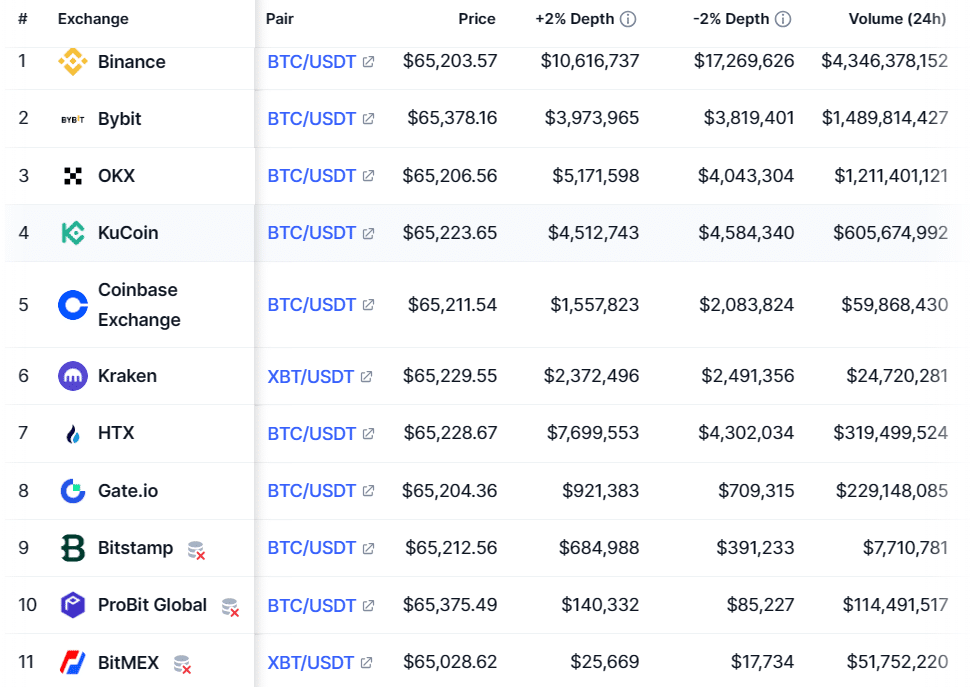
Task: Click the Volume (24h) column header
Action: 897,18
